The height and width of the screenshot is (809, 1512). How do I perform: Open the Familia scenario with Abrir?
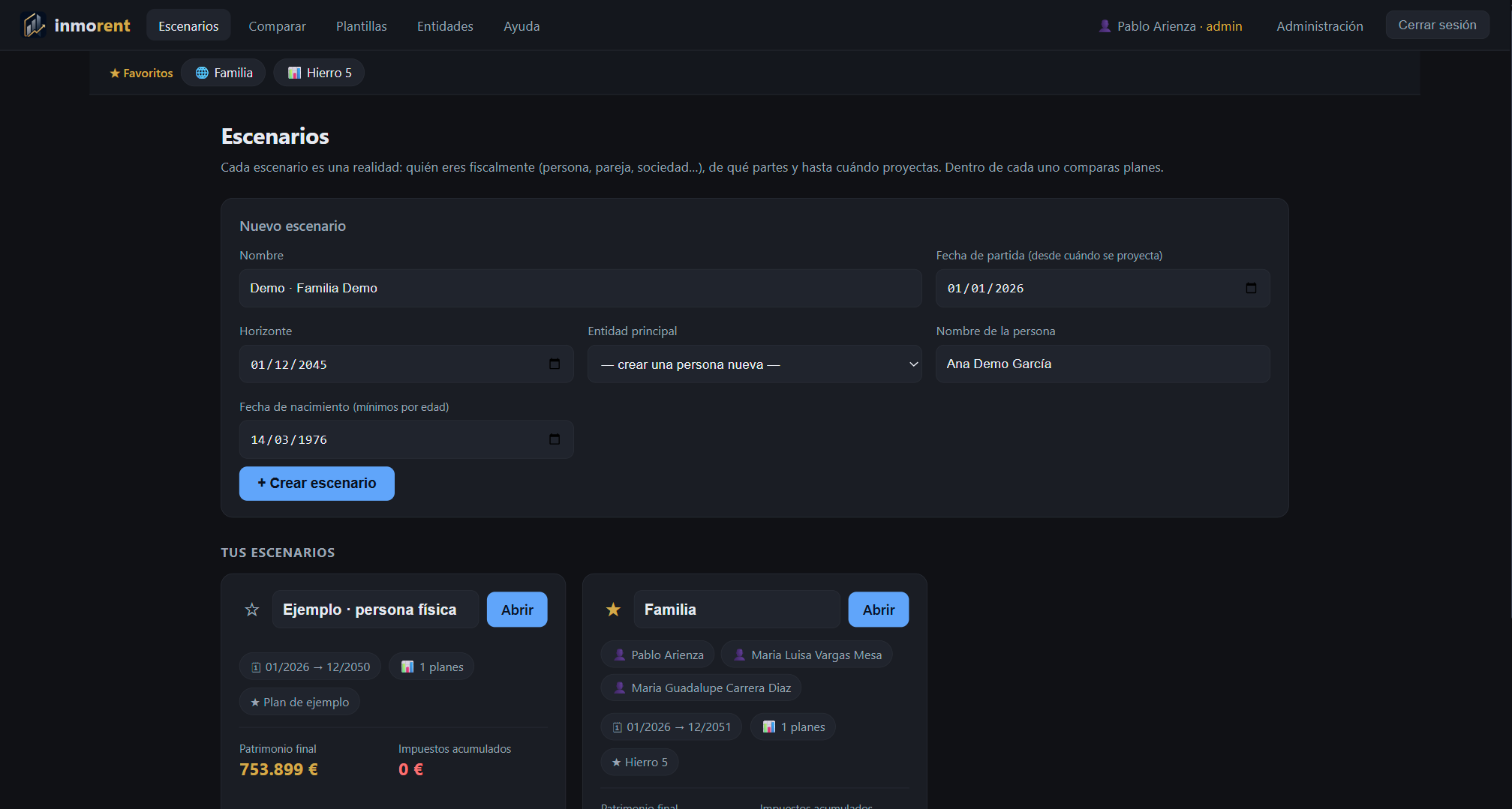[878, 609]
